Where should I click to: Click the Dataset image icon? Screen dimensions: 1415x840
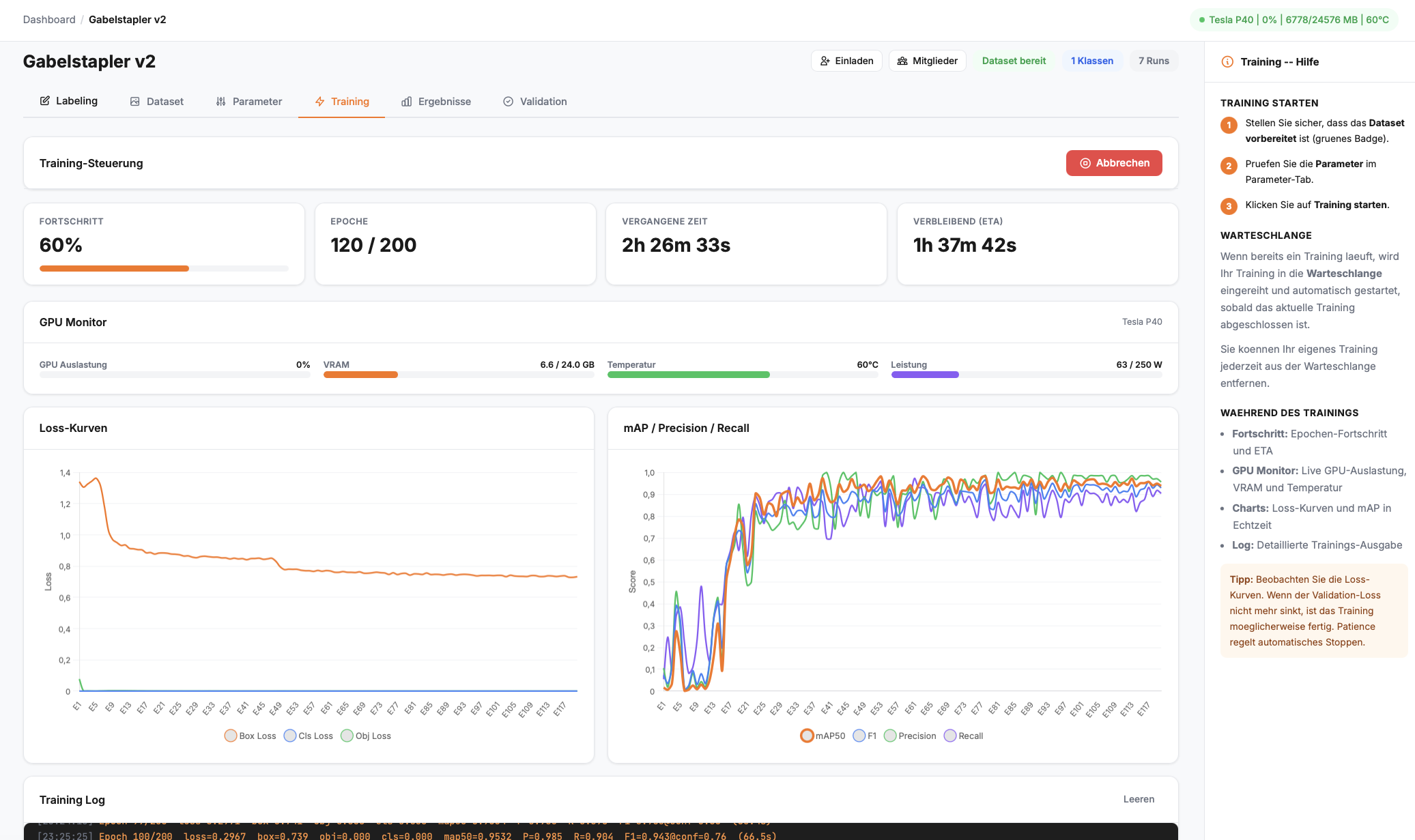(135, 102)
